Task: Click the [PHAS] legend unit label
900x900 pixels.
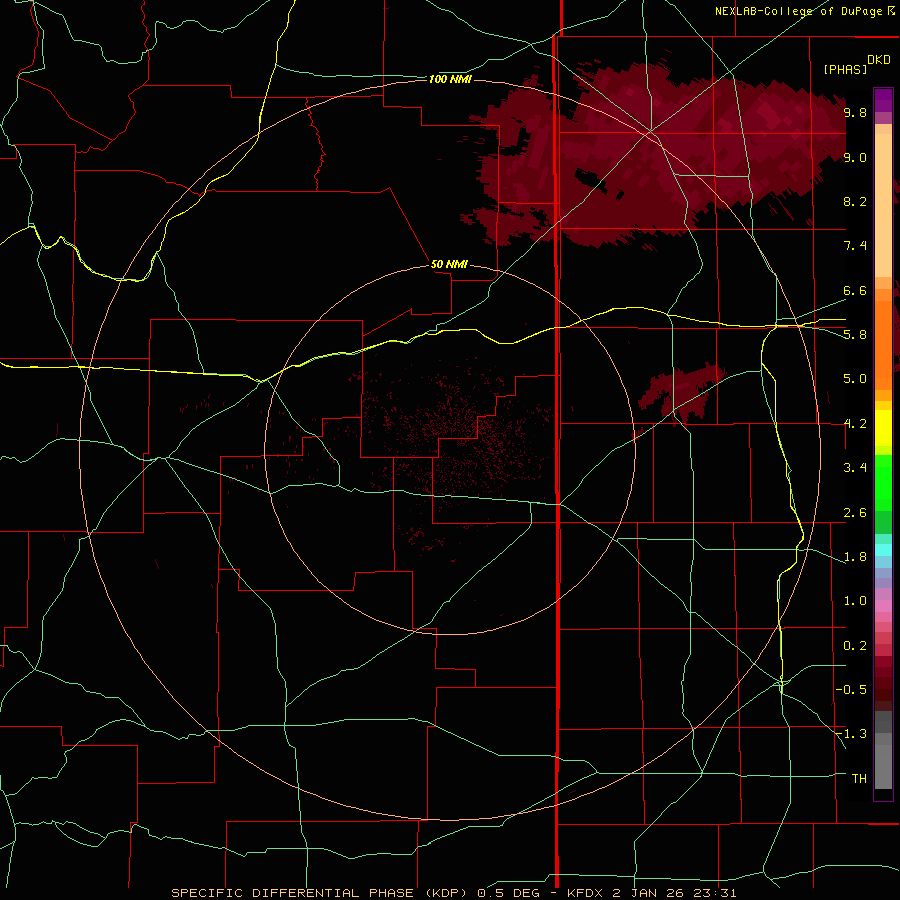Action: (845, 69)
